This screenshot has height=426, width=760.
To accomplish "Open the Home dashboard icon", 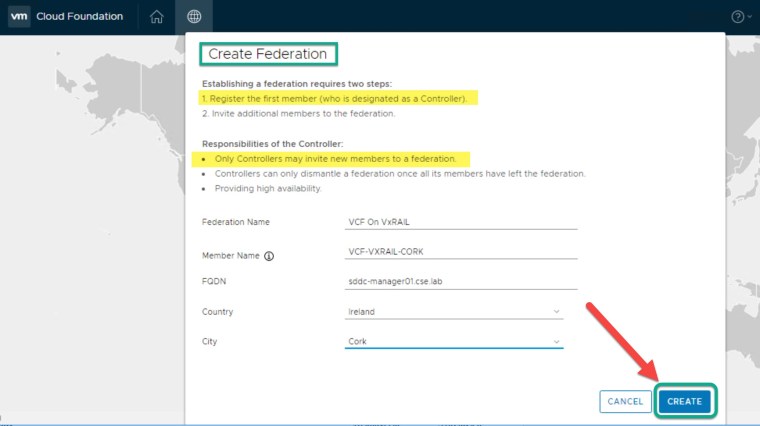I will tap(156, 16).
